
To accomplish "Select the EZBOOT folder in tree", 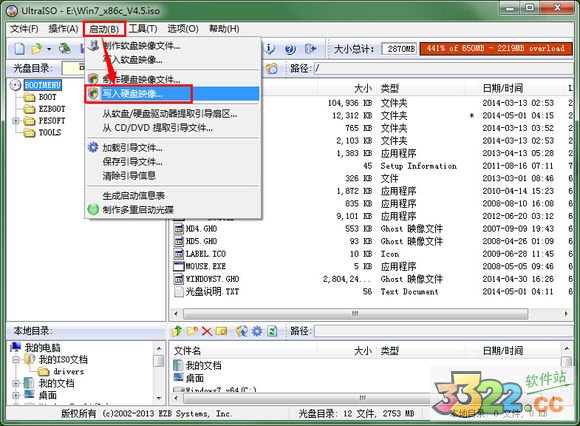I will pos(52,109).
